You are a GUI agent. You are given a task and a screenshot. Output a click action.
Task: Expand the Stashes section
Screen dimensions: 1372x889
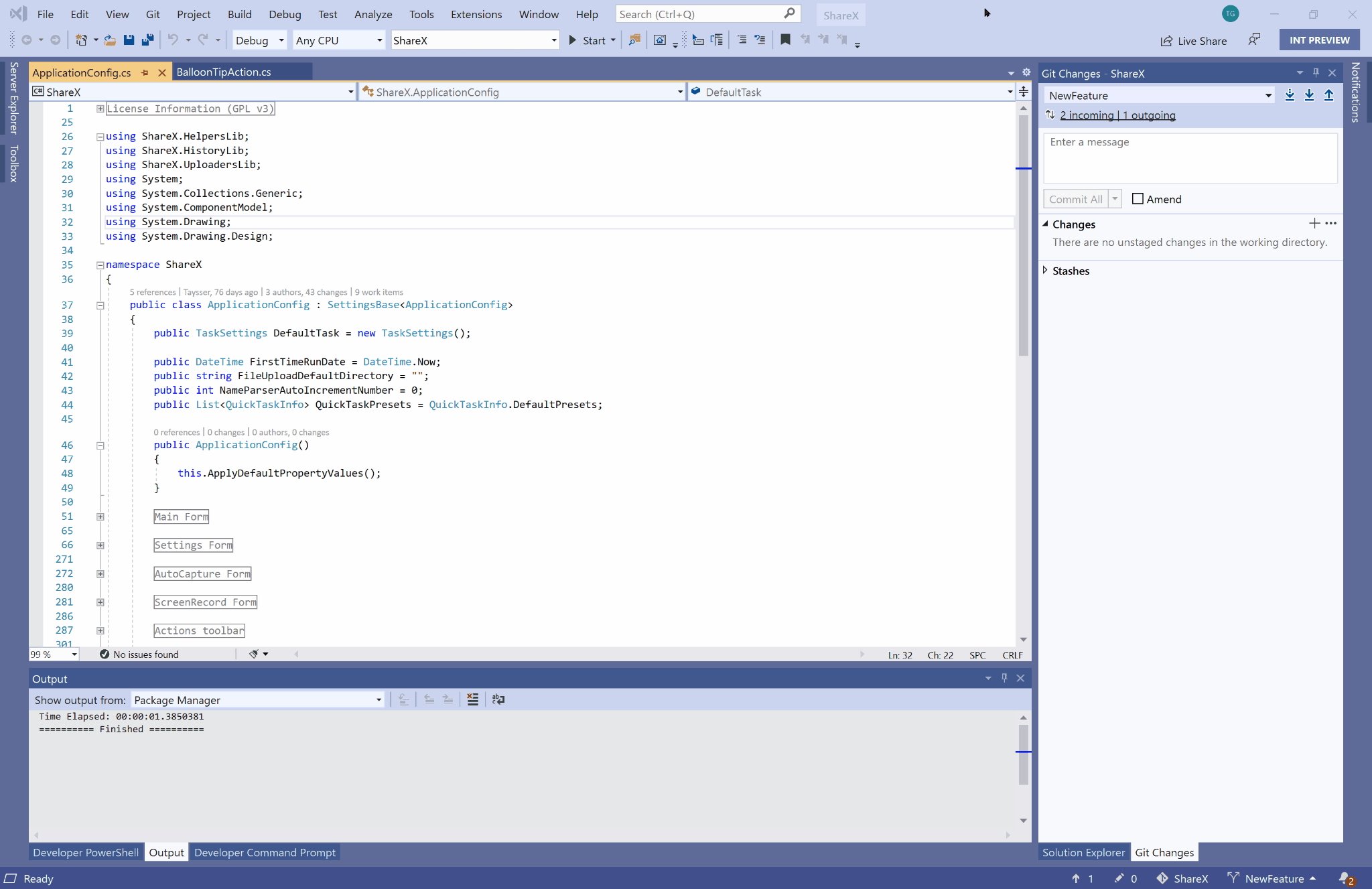click(1046, 271)
